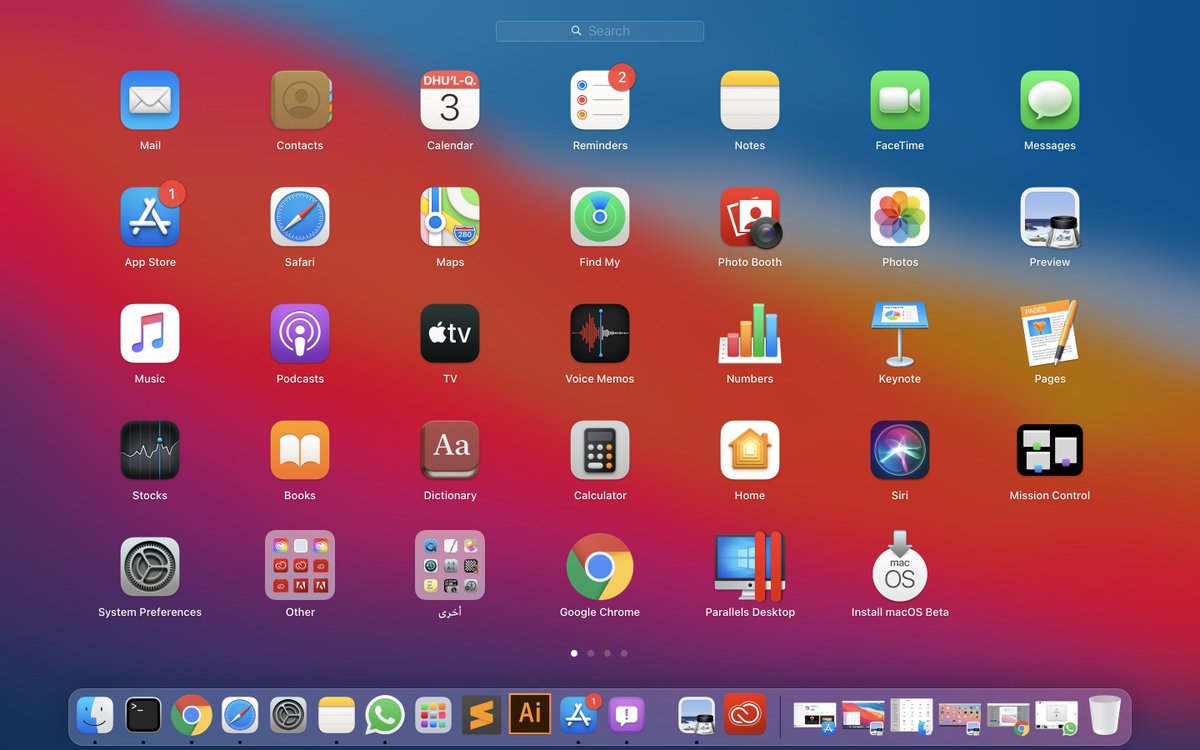The width and height of the screenshot is (1200, 750).
Task: Click the Launchpad Search field
Action: (600, 31)
